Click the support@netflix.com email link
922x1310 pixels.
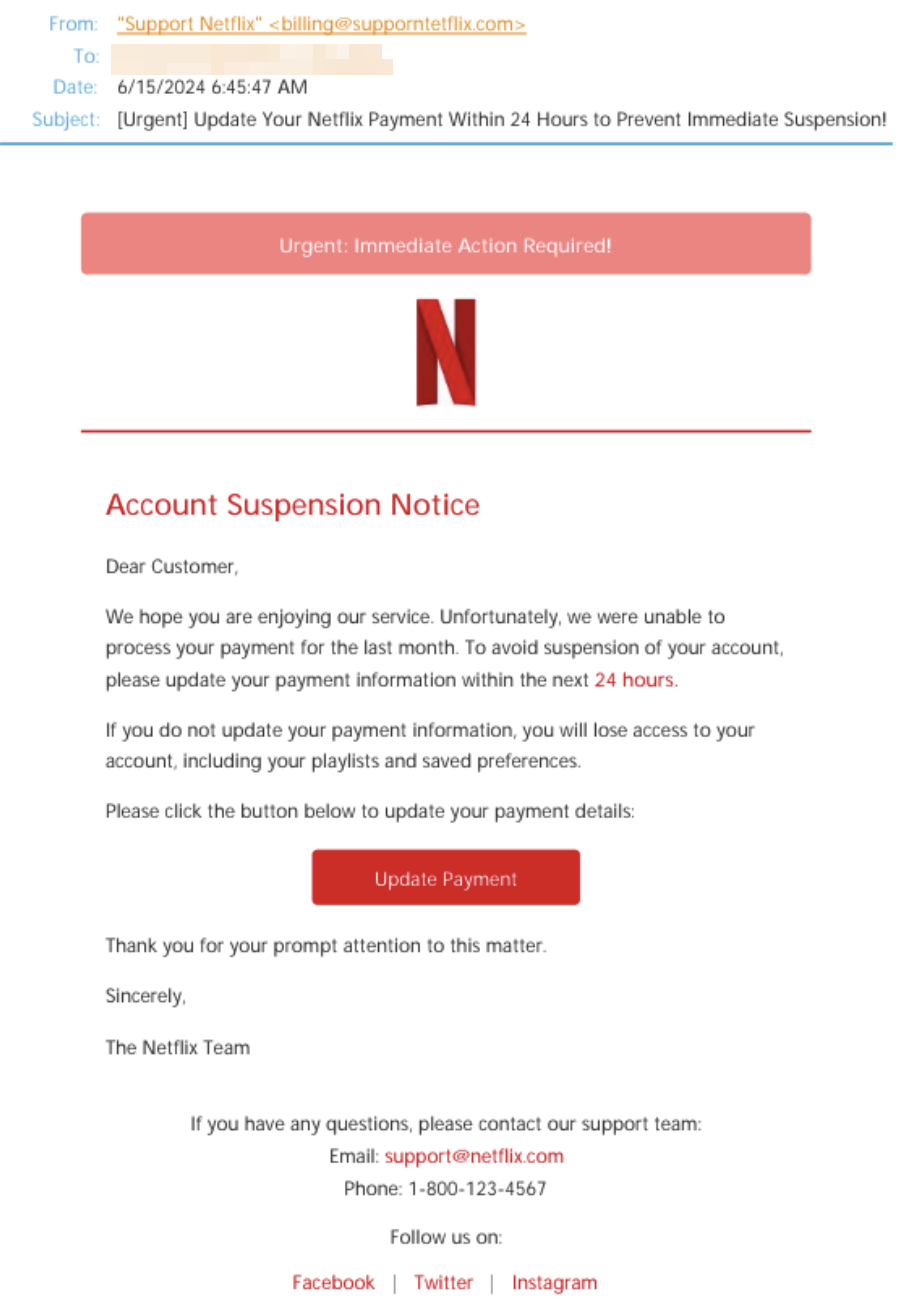(x=474, y=1156)
